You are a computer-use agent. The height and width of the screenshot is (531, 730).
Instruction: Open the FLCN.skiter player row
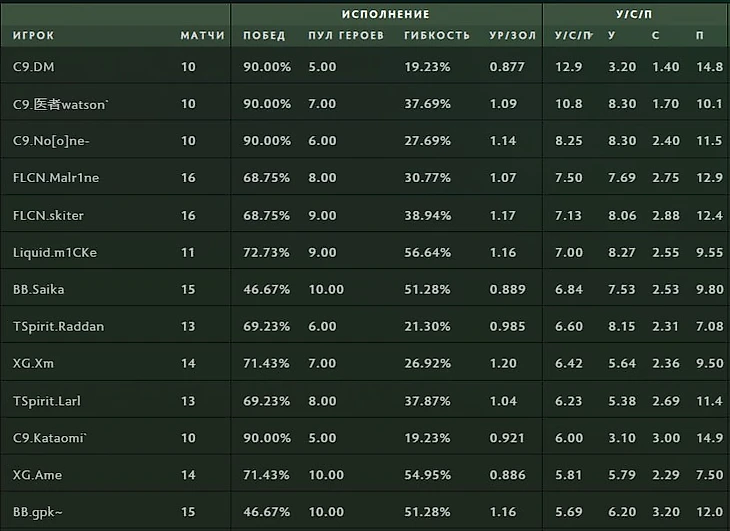(x=365, y=215)
